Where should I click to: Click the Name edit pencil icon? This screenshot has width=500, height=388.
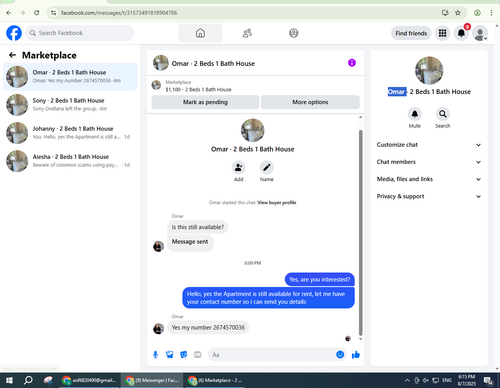[x=267, y=167]
